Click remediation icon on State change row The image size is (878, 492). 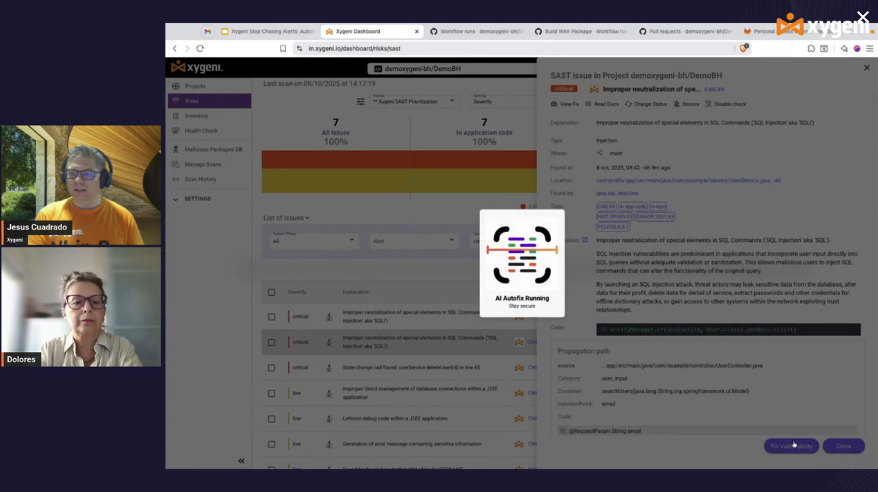point(329,368)
